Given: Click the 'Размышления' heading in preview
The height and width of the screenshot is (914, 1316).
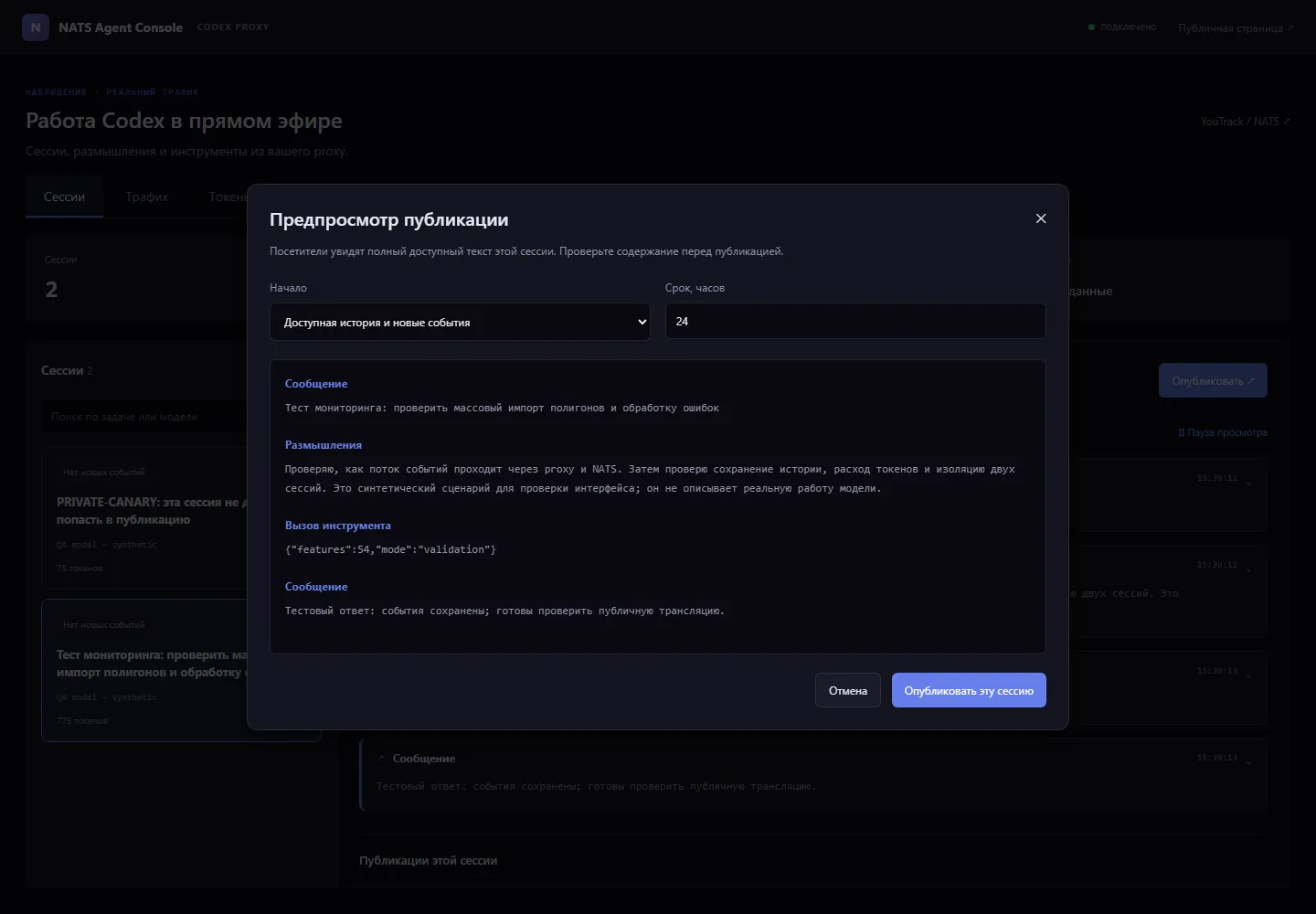Looking at the screenshot, I should click(x=324, y=445).
